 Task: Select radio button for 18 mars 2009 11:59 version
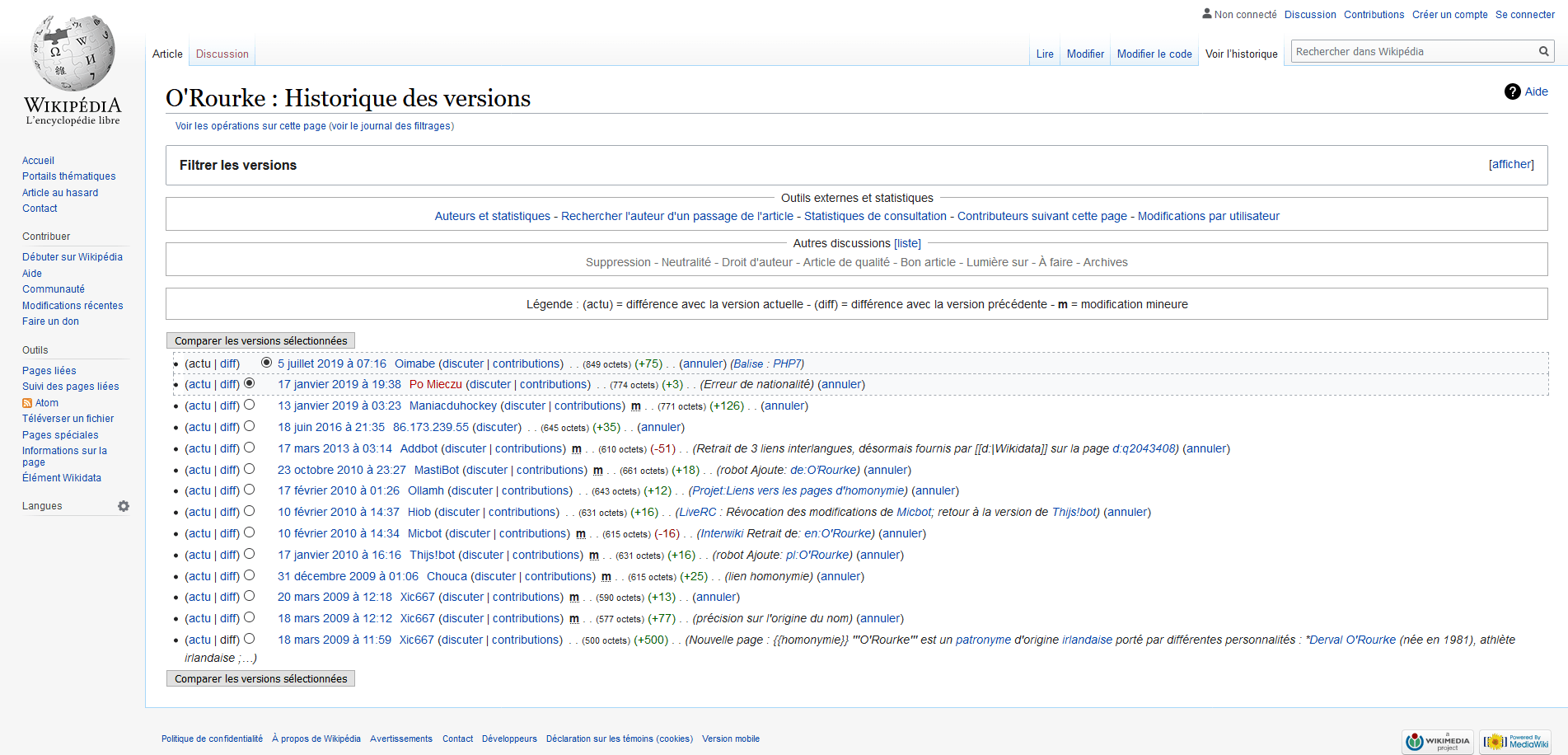[250, 639]
